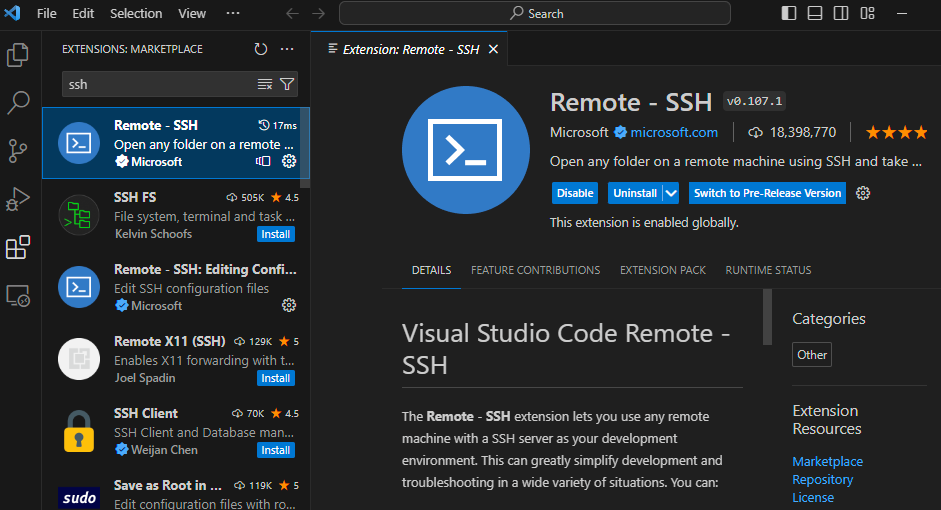This screenshot has height=510, width=941.
Task: Open the customize layout menu
Action: pyautogui.click(x=868, y=13)
